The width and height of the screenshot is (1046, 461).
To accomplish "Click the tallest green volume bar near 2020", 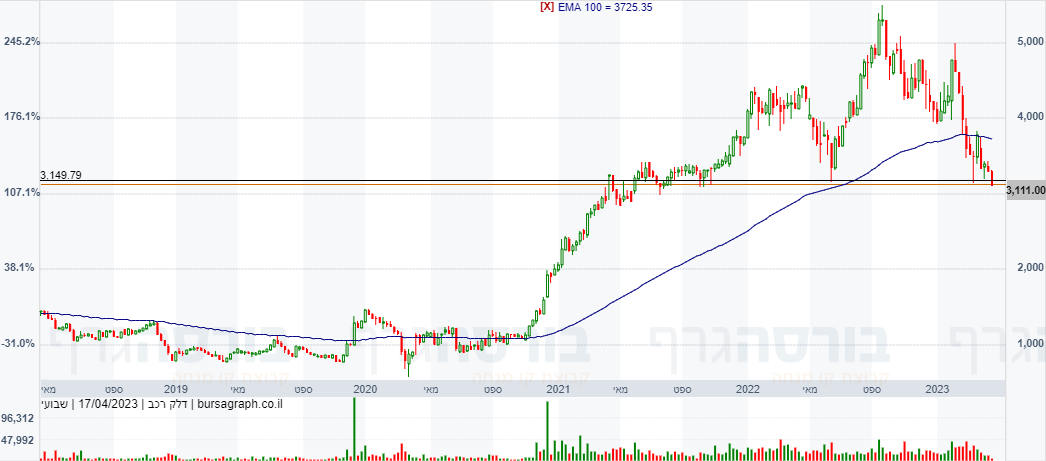I will pyautogui.click(x=354, y=429).
